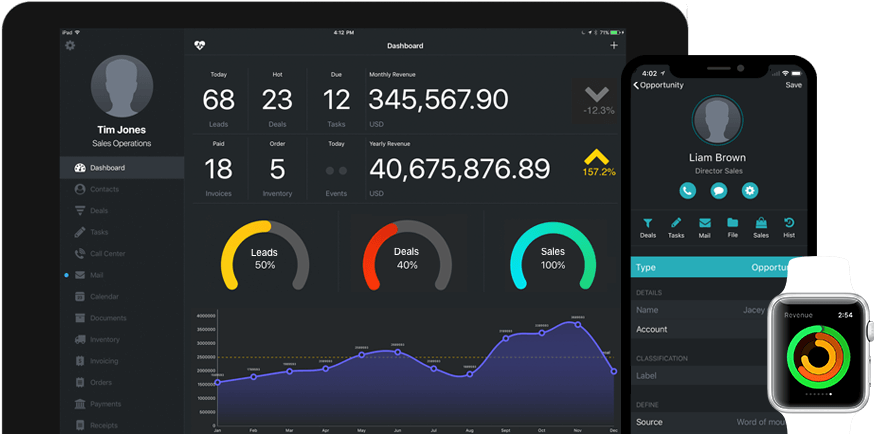Click the Orders icon in sidebar
Screen dimensions: 874x434
[x=80, y=382]
